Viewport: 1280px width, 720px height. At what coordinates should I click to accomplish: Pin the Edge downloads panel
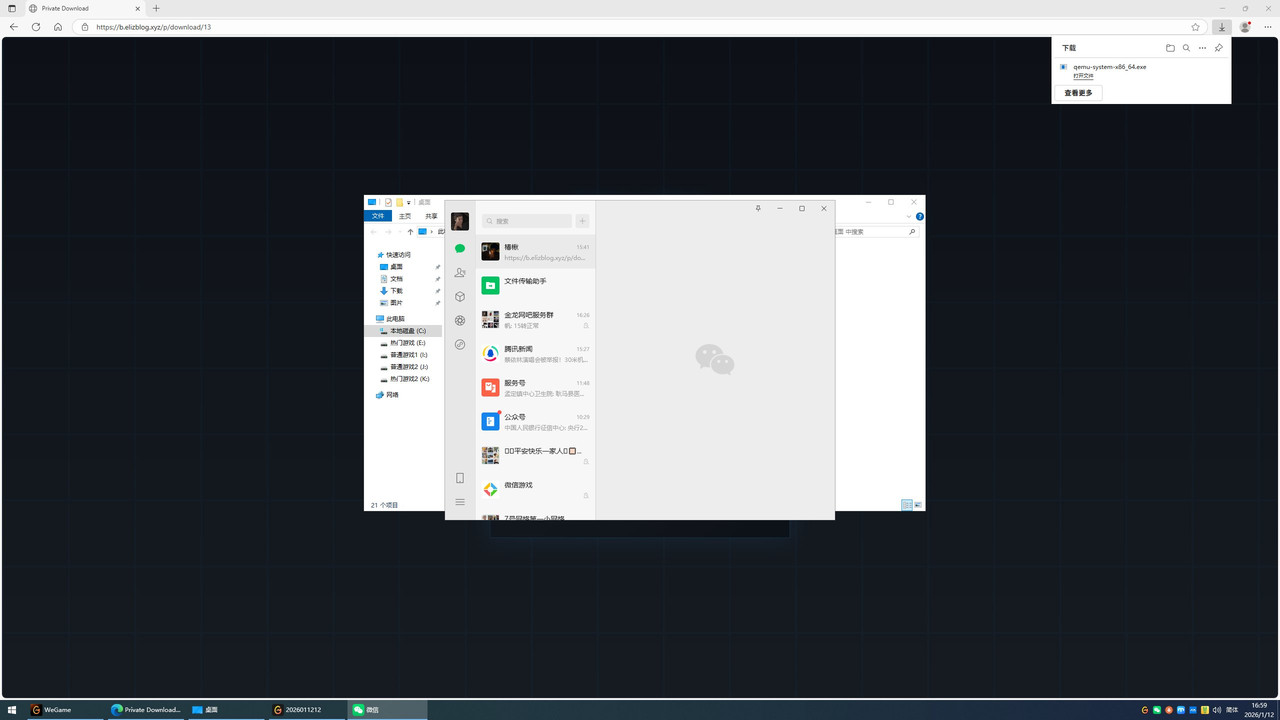(1218, 48)
